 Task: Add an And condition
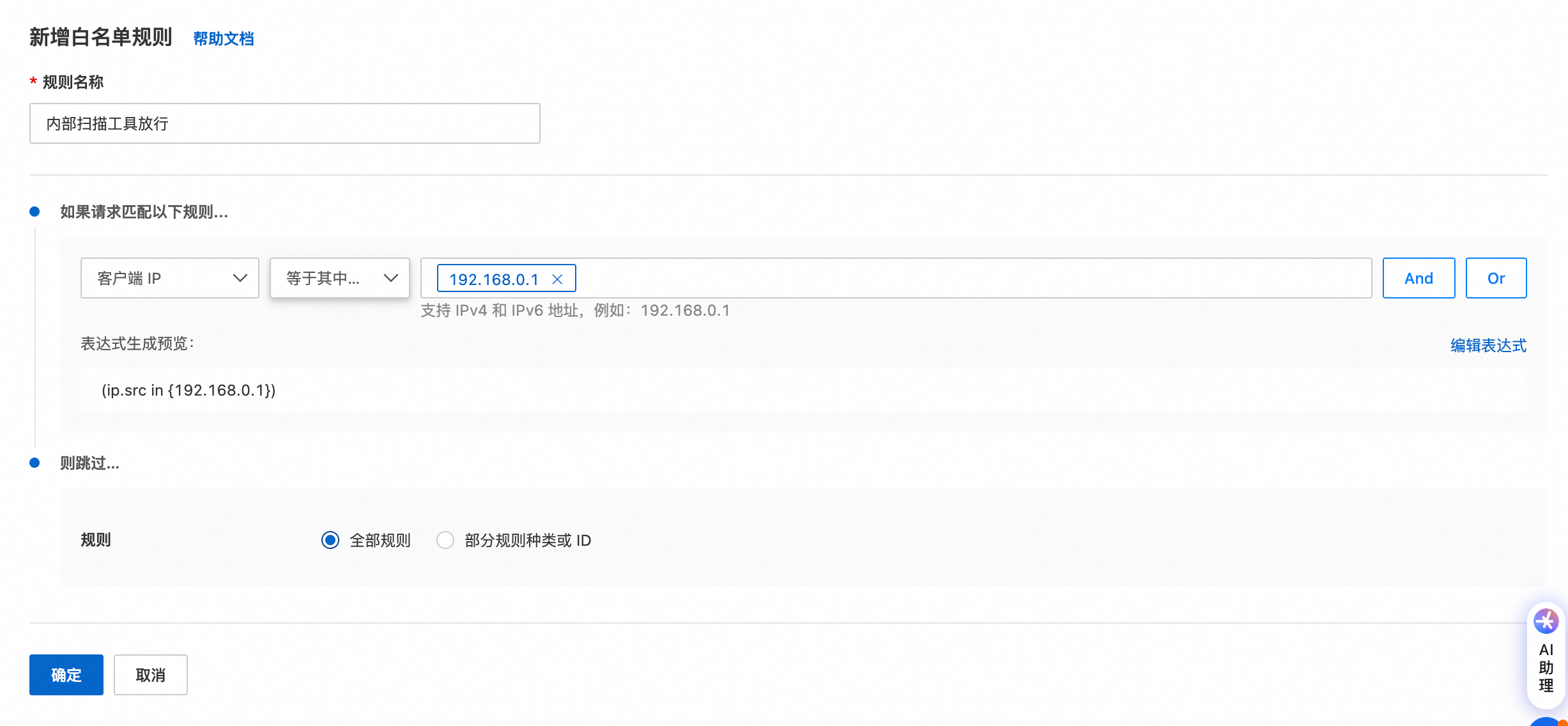click(x=1418, y=278)
